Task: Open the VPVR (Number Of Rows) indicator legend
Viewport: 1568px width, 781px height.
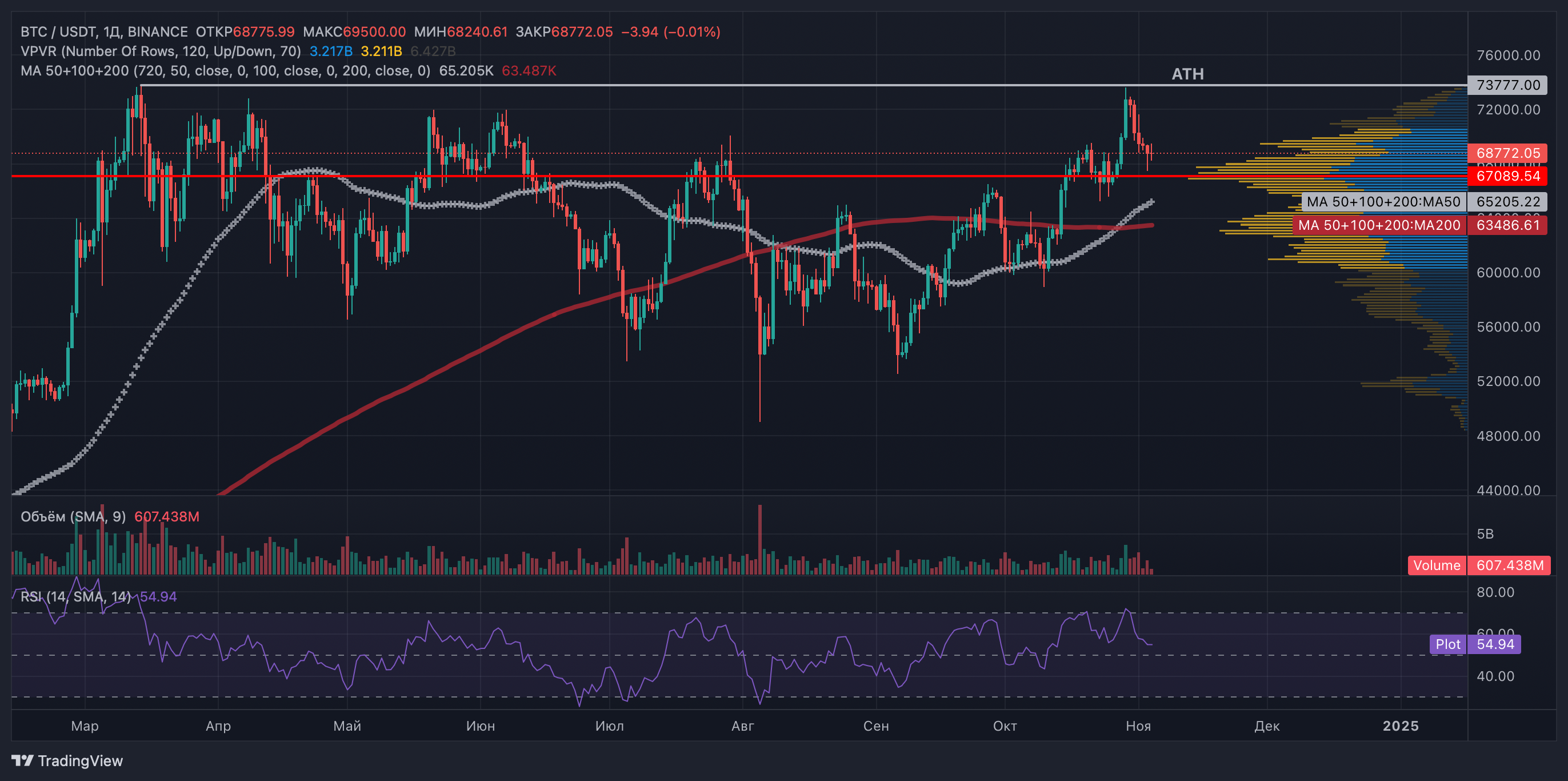Action: pos(161,51)
